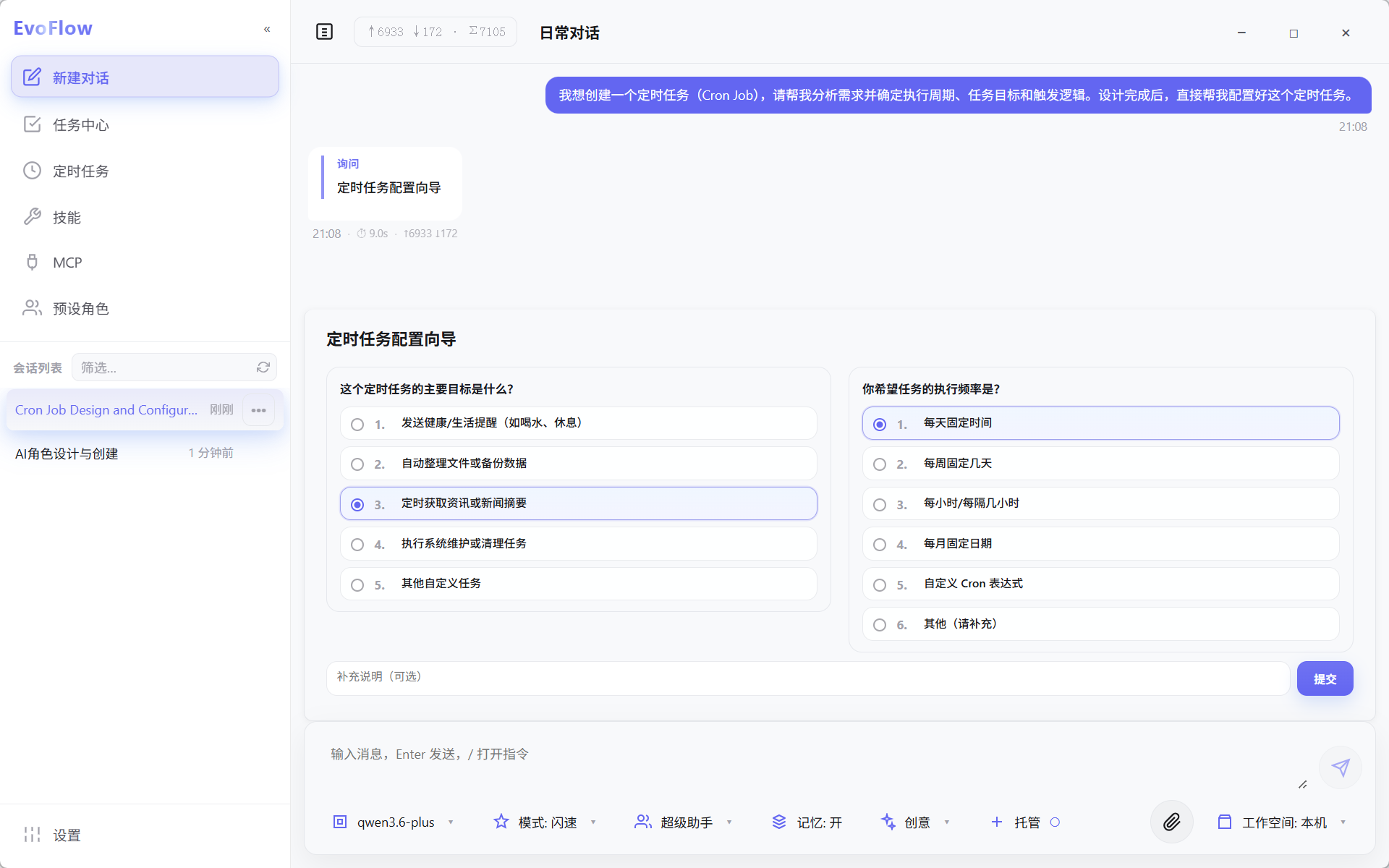Select goal option 自动整理文件或备份数据
The height and width of the screenshot is (868, 1389).
click(x=579, y=464)
